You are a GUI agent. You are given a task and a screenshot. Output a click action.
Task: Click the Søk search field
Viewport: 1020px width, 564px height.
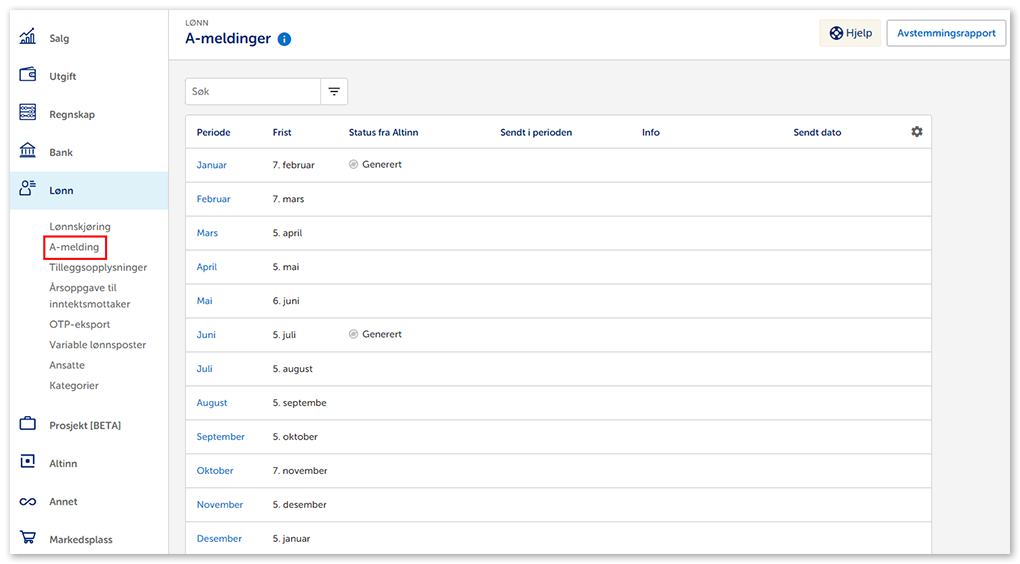click(253, 91)
